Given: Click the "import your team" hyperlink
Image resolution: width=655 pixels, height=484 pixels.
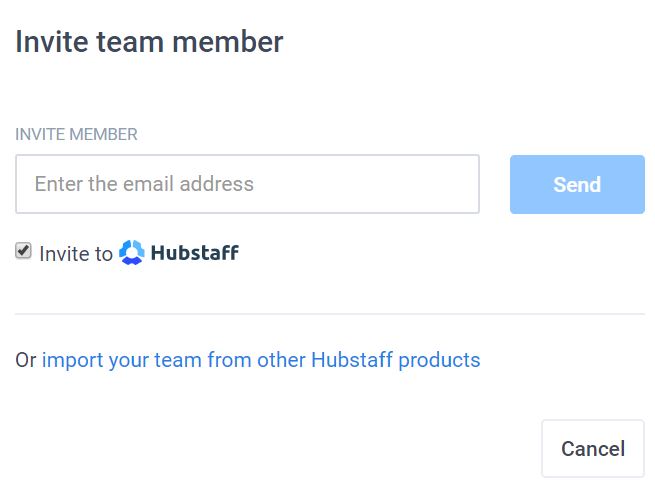Looking at the screenshot, I should (x=122, y=360).
